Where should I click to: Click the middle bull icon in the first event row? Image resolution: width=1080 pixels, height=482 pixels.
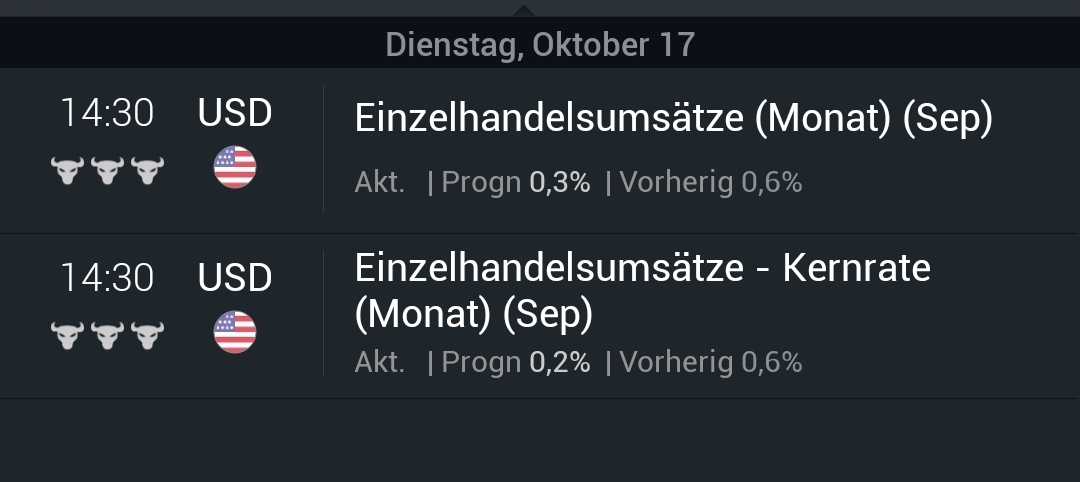pyautogui.click(x=107, y=170)
